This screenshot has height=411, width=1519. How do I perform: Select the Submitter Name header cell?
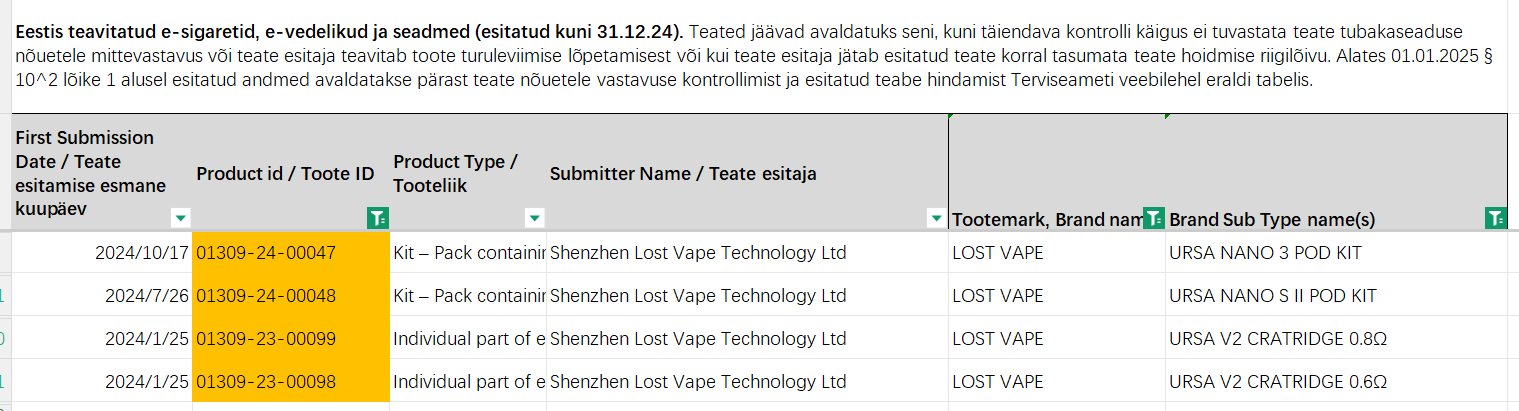[683, 174]
